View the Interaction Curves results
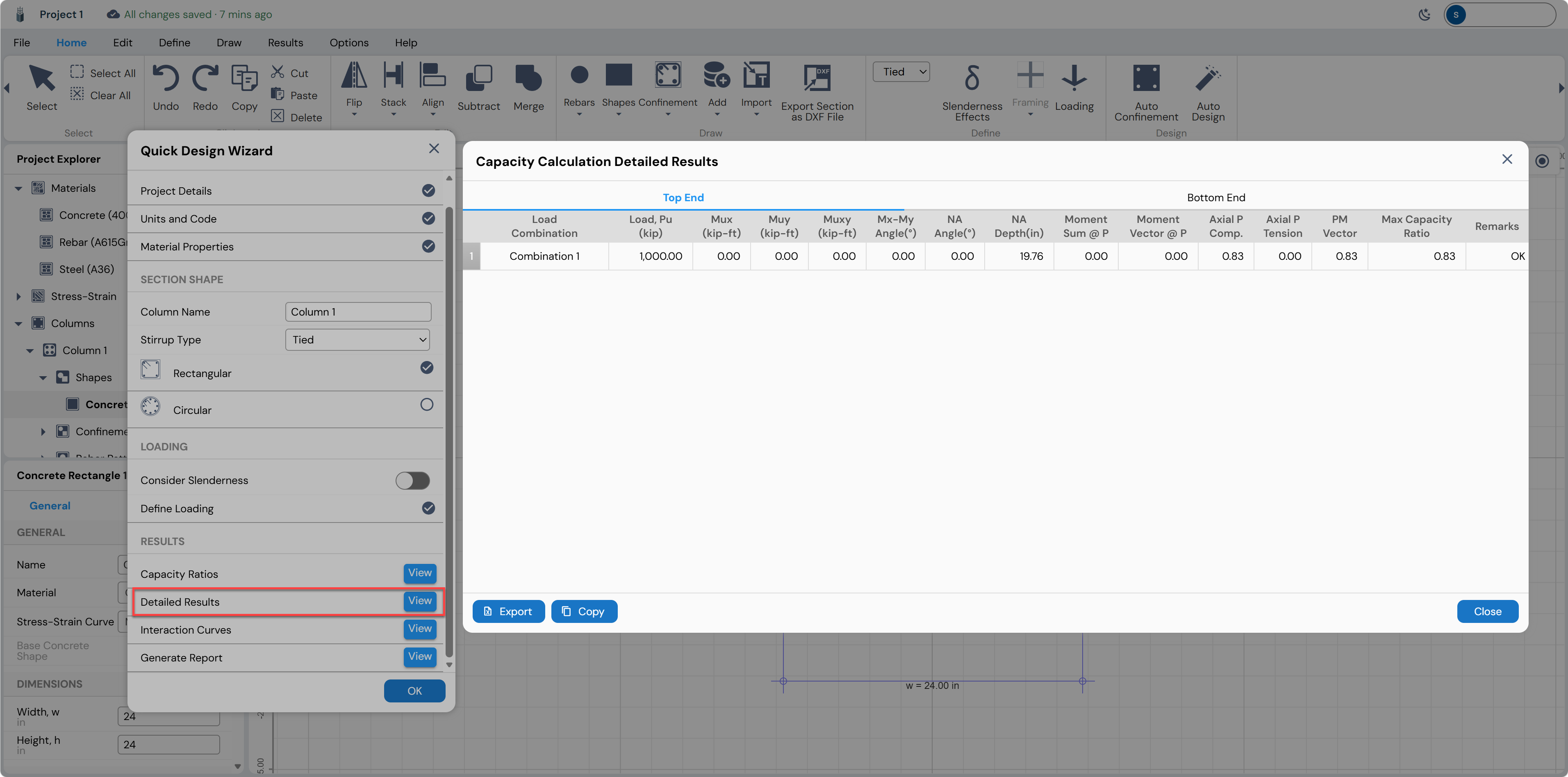Image resolution: width=1568 pixels, height=777 pixels. [x=419, y=629]
